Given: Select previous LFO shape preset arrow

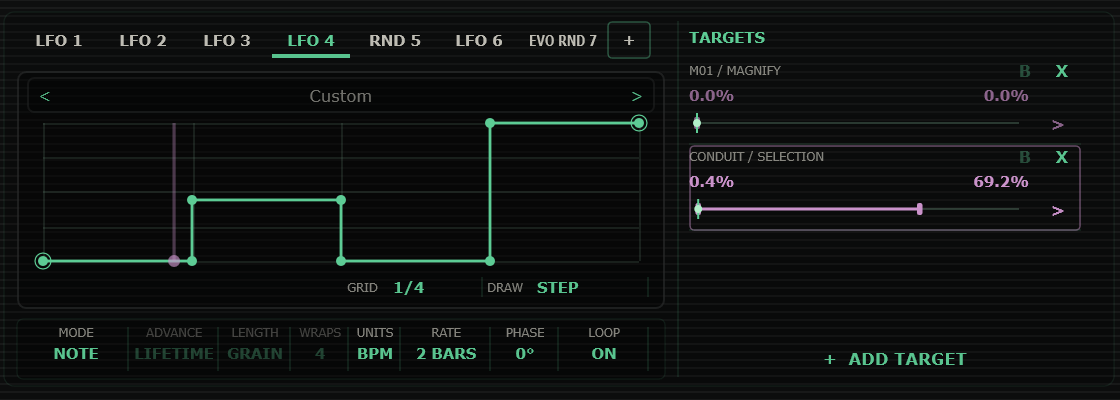Looking at the screenshot, I should [45, 96].
